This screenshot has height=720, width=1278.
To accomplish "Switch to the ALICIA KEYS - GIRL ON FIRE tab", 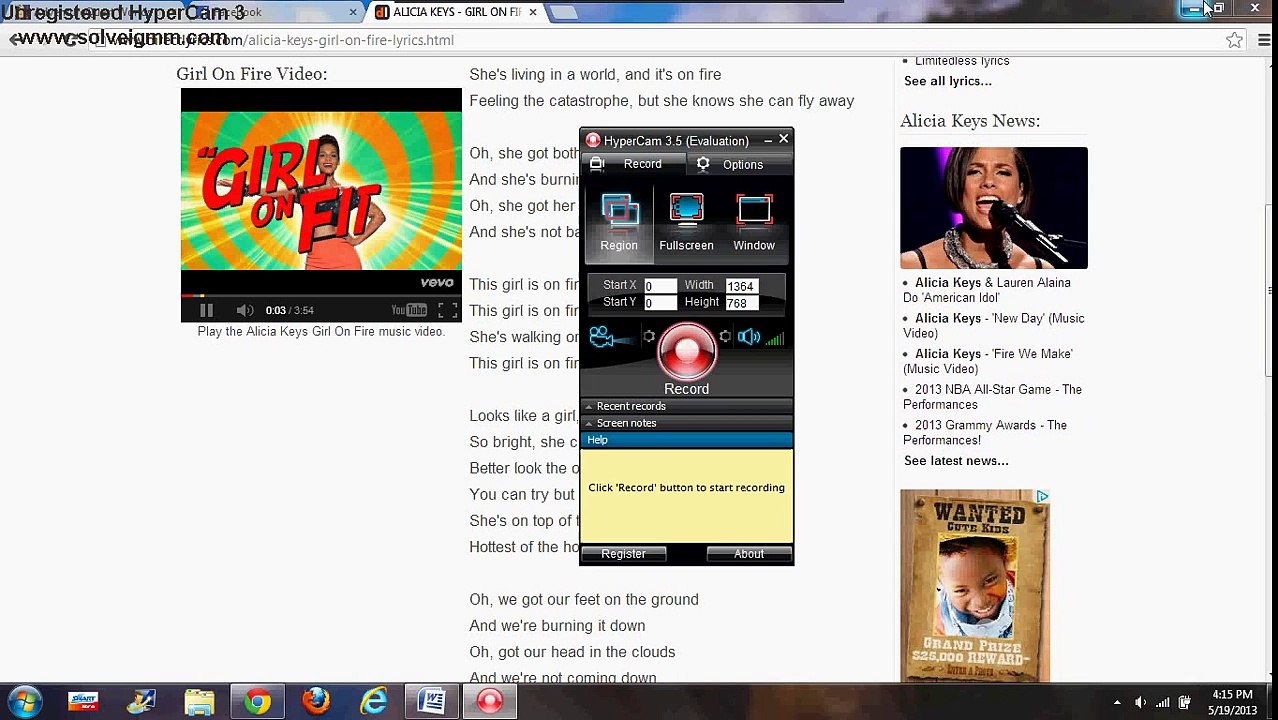I will pos(456,12).
